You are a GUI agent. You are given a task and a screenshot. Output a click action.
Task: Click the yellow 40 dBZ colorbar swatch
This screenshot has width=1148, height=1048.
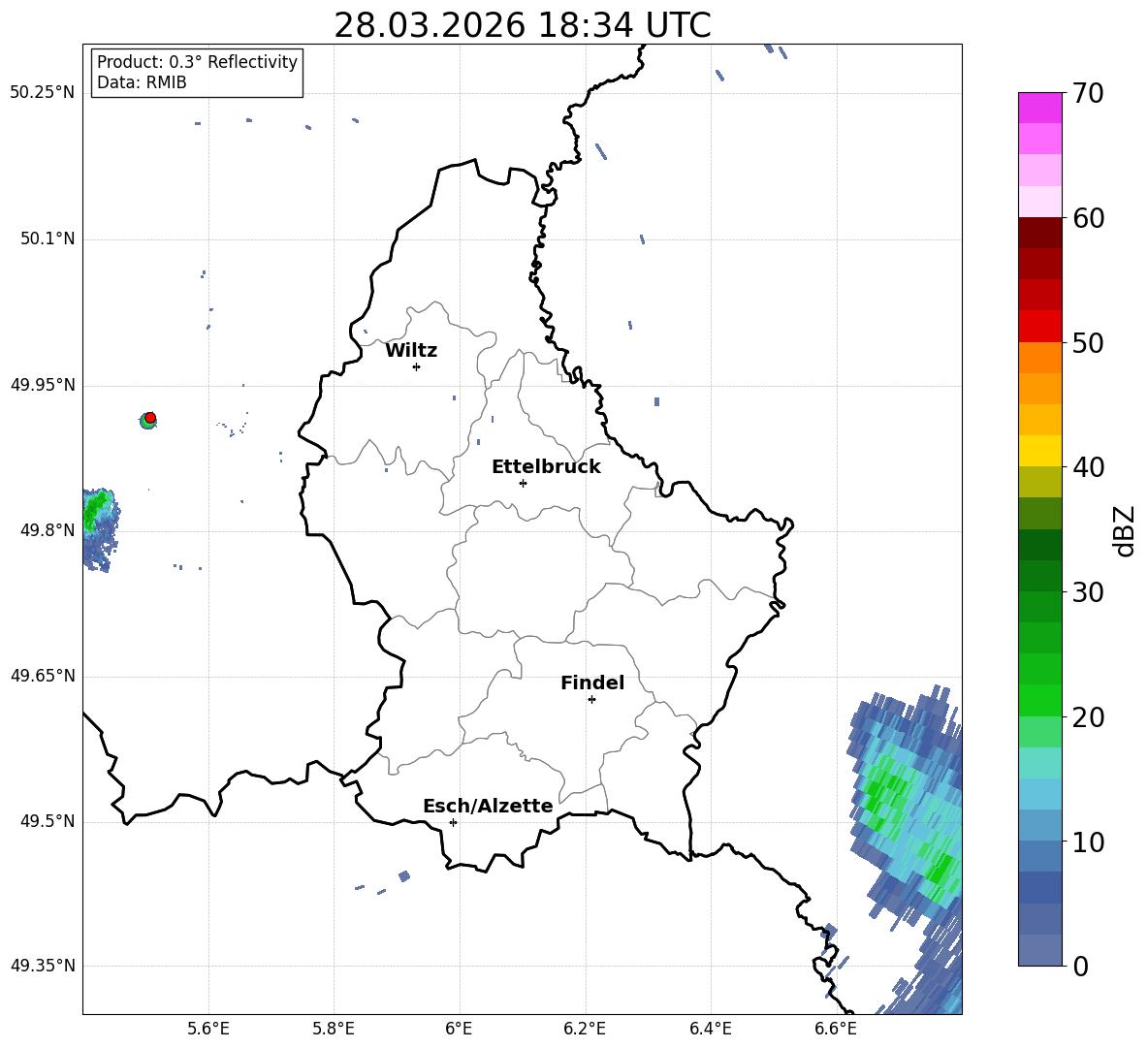pos(1039,451)
